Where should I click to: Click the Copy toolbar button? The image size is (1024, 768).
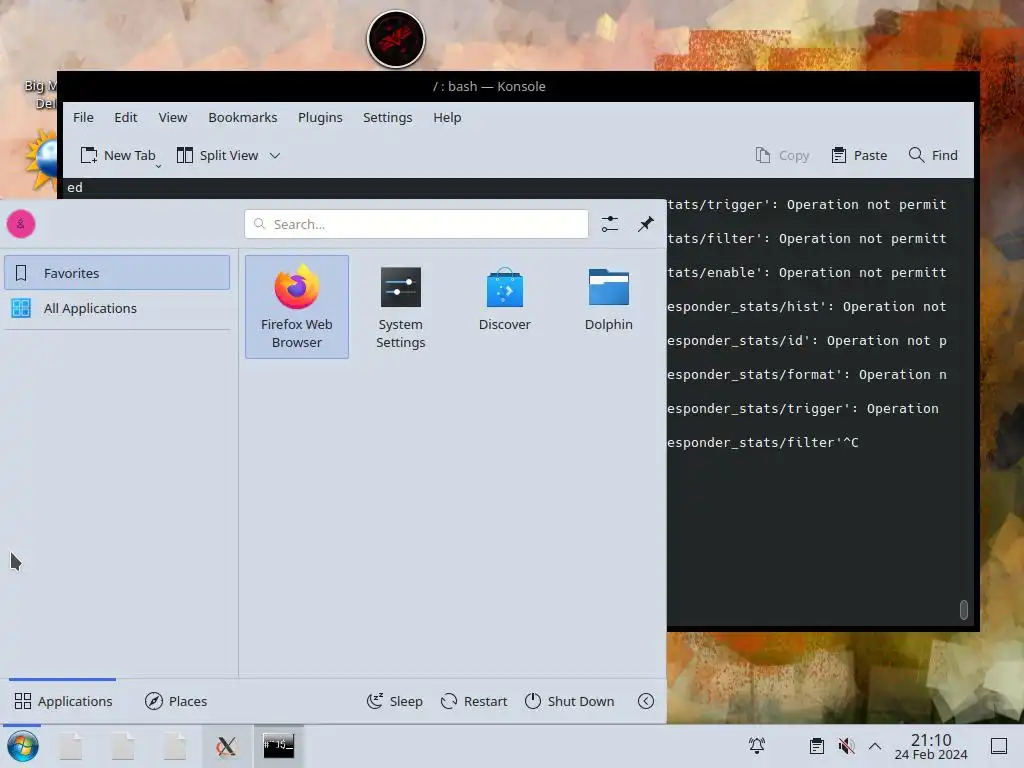tap(782, 155)
